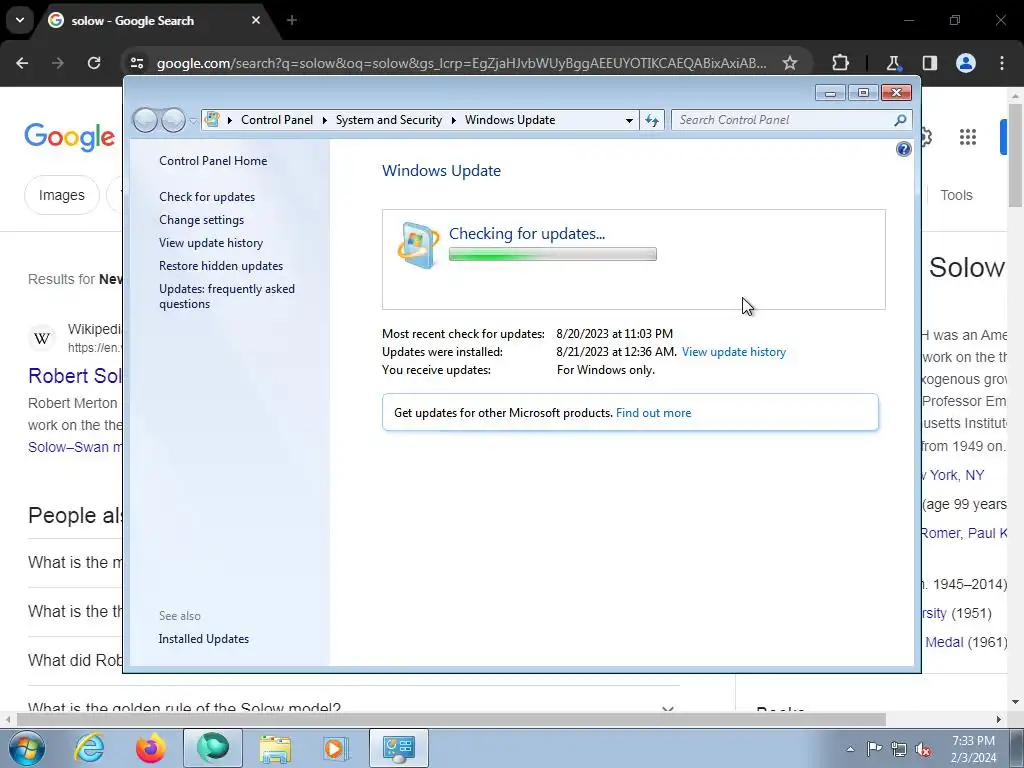
Task: Click the Control Panel taskbar button
Action: pos(399,748)
